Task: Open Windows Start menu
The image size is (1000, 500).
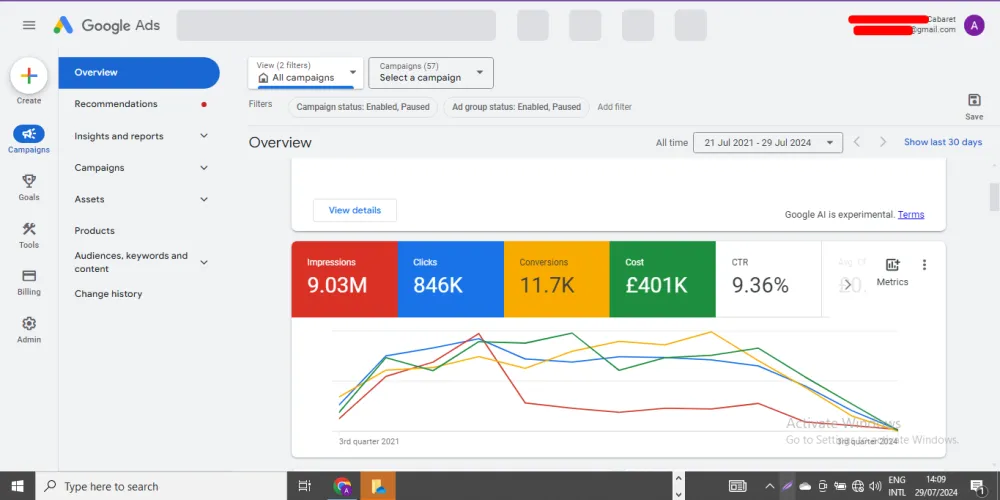Action: click(17, 486)
